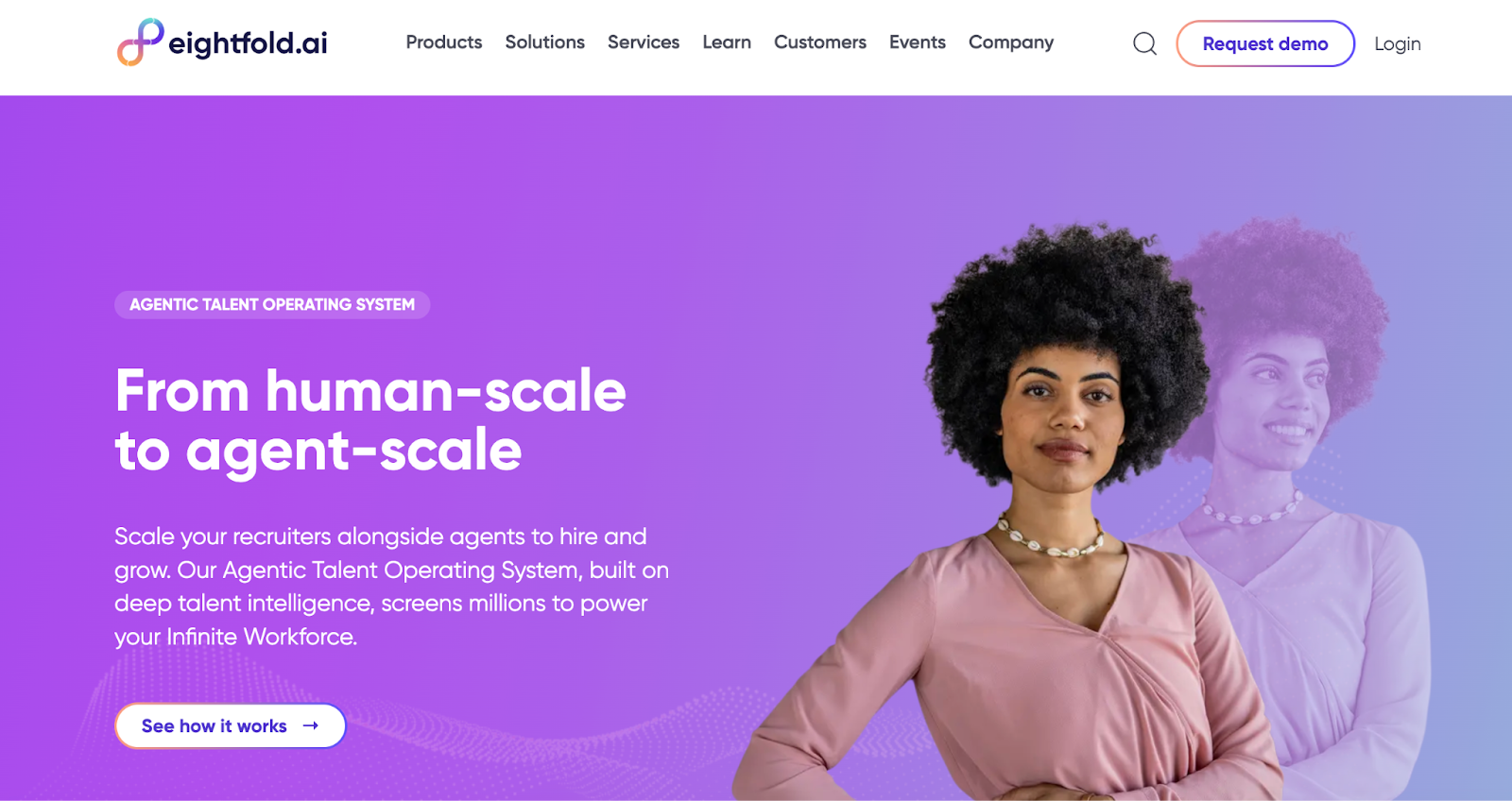The width and height of the screenshot is (1512, 801).
Task: Expand the Solutions navigation menu
Action: pyautogui.click(x=544, y=43)
